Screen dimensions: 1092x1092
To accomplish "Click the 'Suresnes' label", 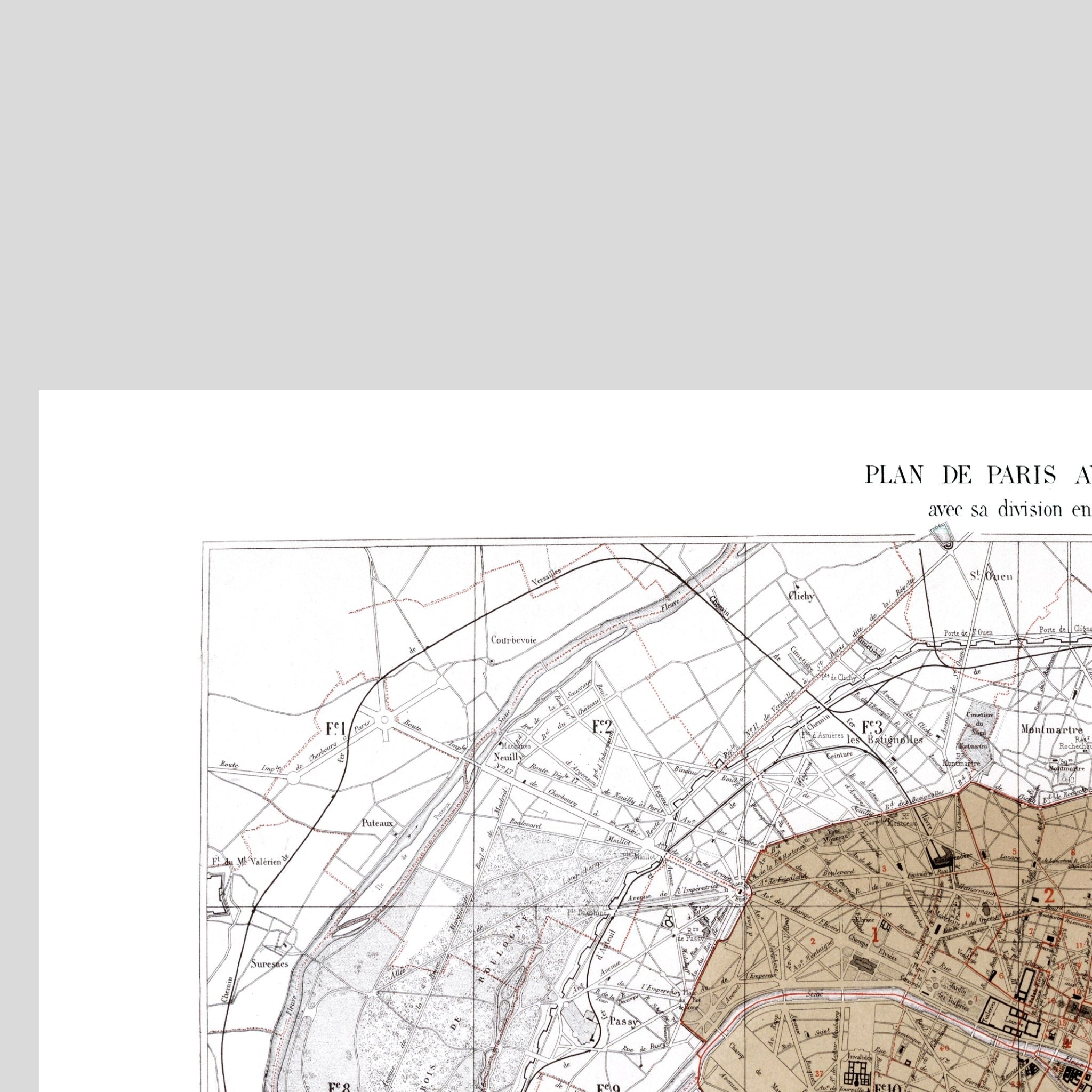I will (x=270, y=963).
